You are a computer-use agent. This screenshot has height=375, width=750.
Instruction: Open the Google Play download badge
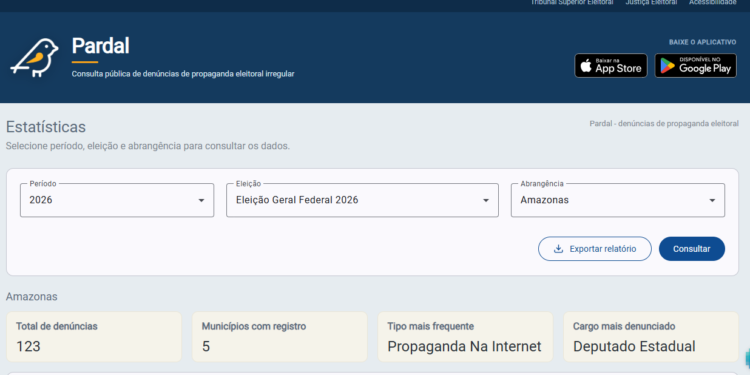coord(695,66)
